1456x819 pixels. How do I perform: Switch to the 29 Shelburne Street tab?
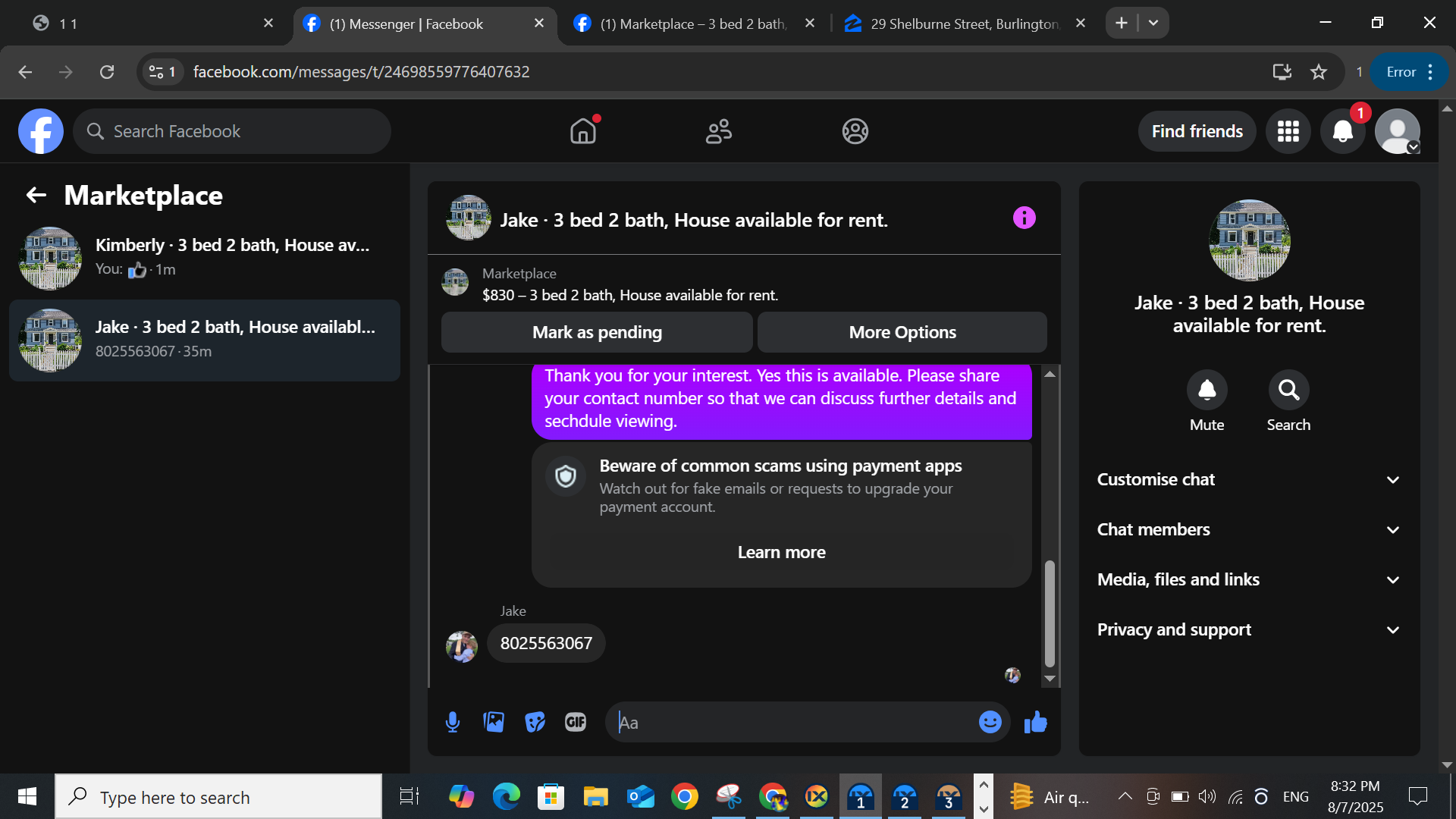pos(965,24)
